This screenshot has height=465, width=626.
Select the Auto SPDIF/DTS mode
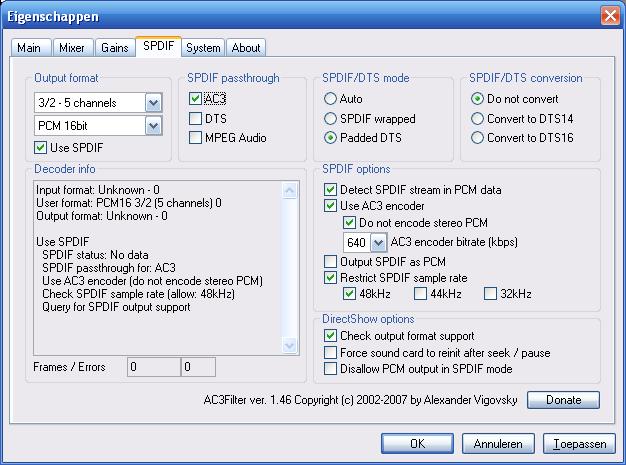click(x=331, y=100)
